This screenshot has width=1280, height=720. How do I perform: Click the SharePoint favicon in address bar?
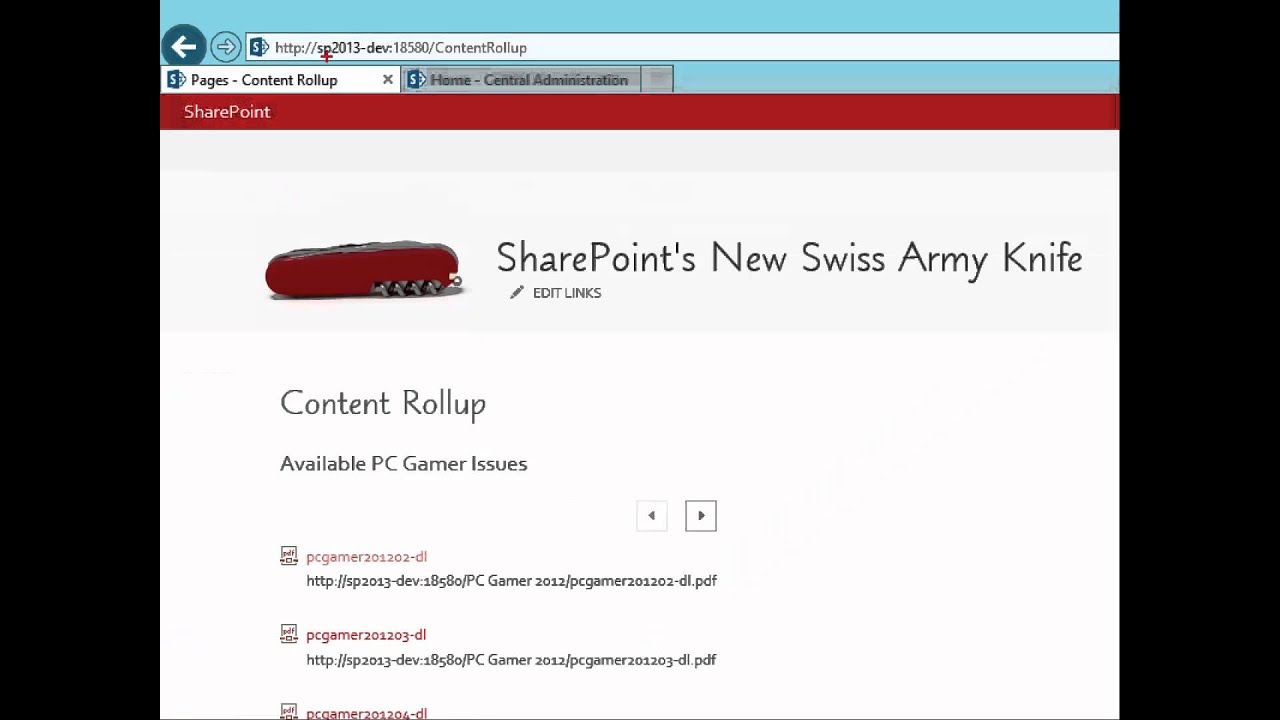(x=259, y=47)
